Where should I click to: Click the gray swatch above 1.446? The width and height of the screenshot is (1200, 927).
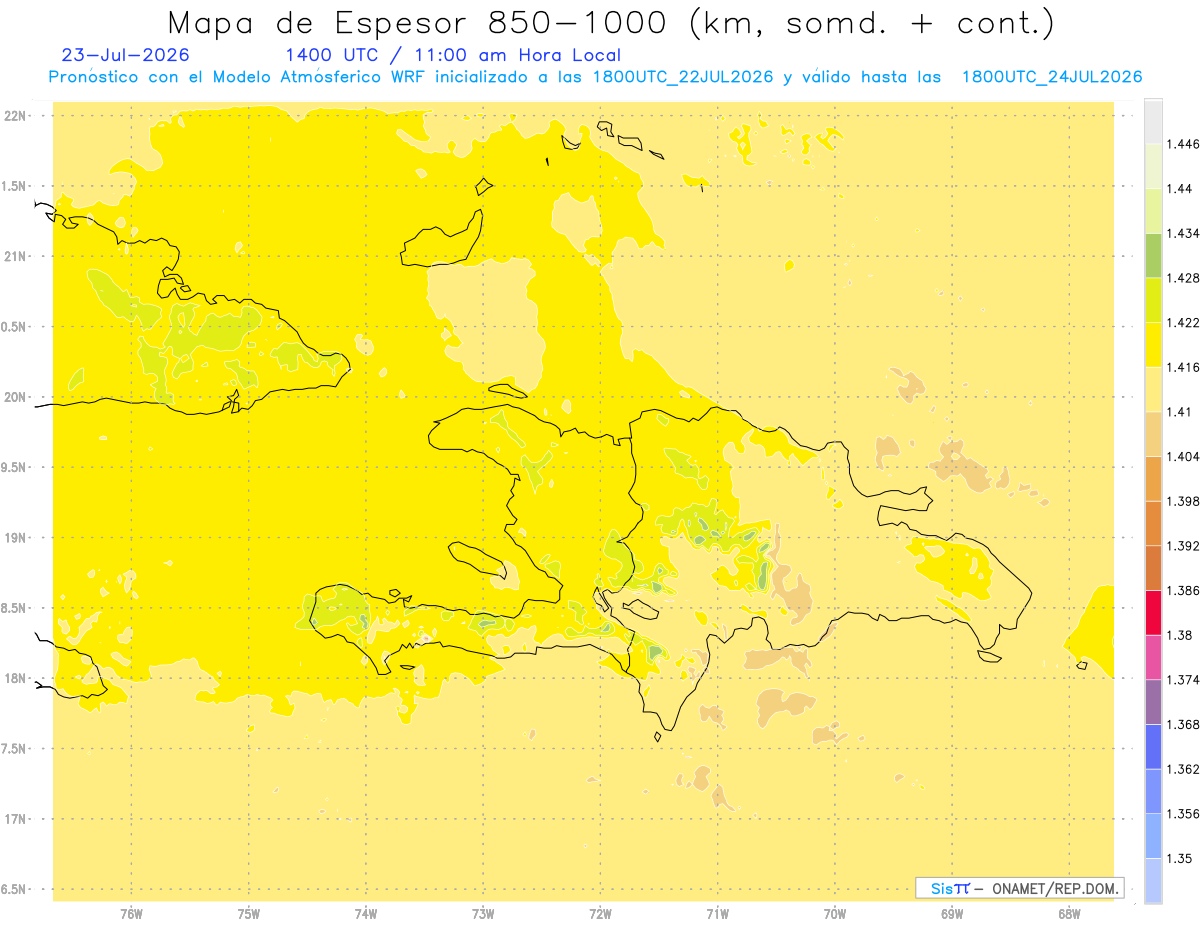click(x=1153, y=121)
